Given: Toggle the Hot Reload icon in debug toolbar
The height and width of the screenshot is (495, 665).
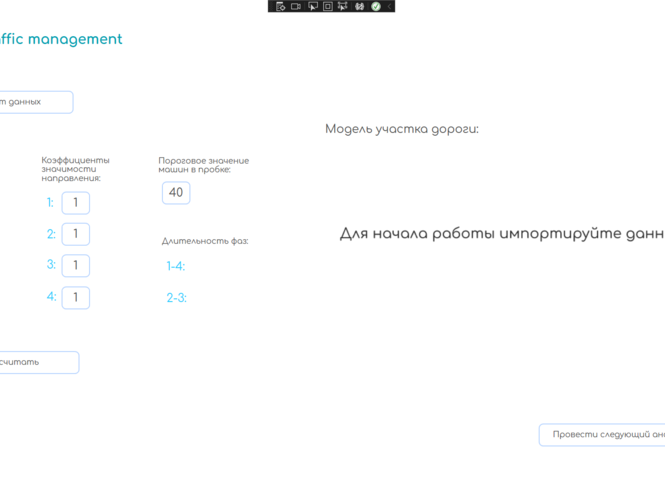Looking at the screenshot, I should 360,6.
